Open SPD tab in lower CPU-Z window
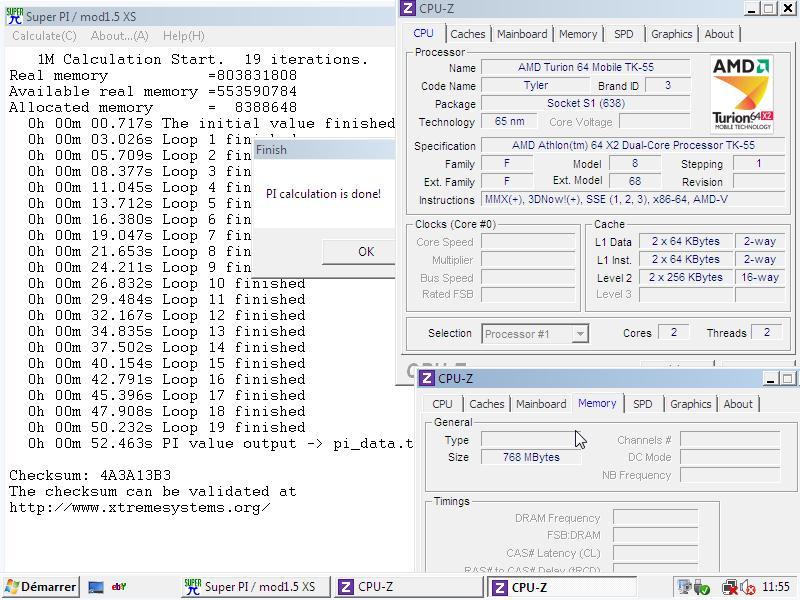The image size is (800, 600). [x=642, y=404]
